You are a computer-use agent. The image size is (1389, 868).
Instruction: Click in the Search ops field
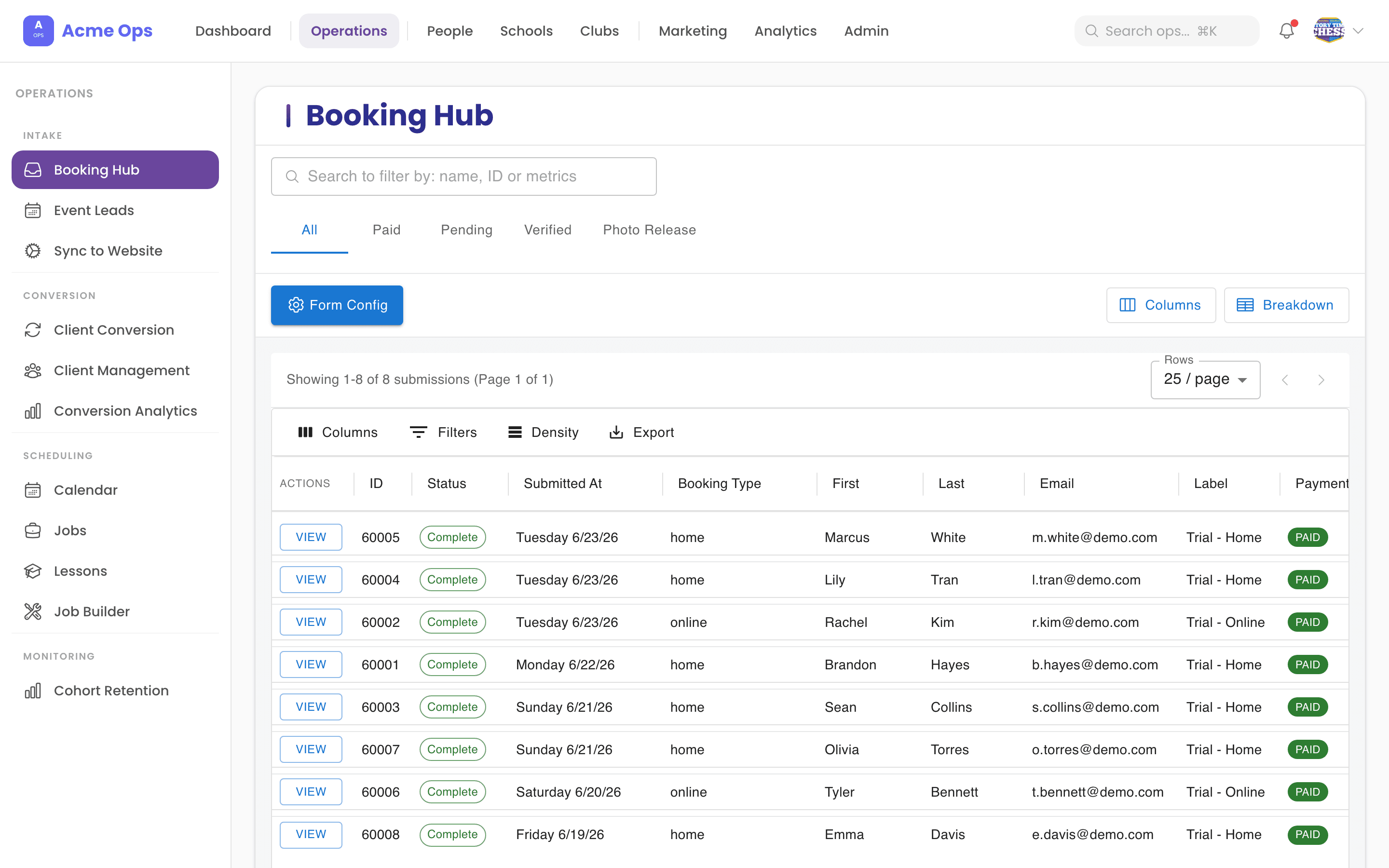(x=1167, y=31)
